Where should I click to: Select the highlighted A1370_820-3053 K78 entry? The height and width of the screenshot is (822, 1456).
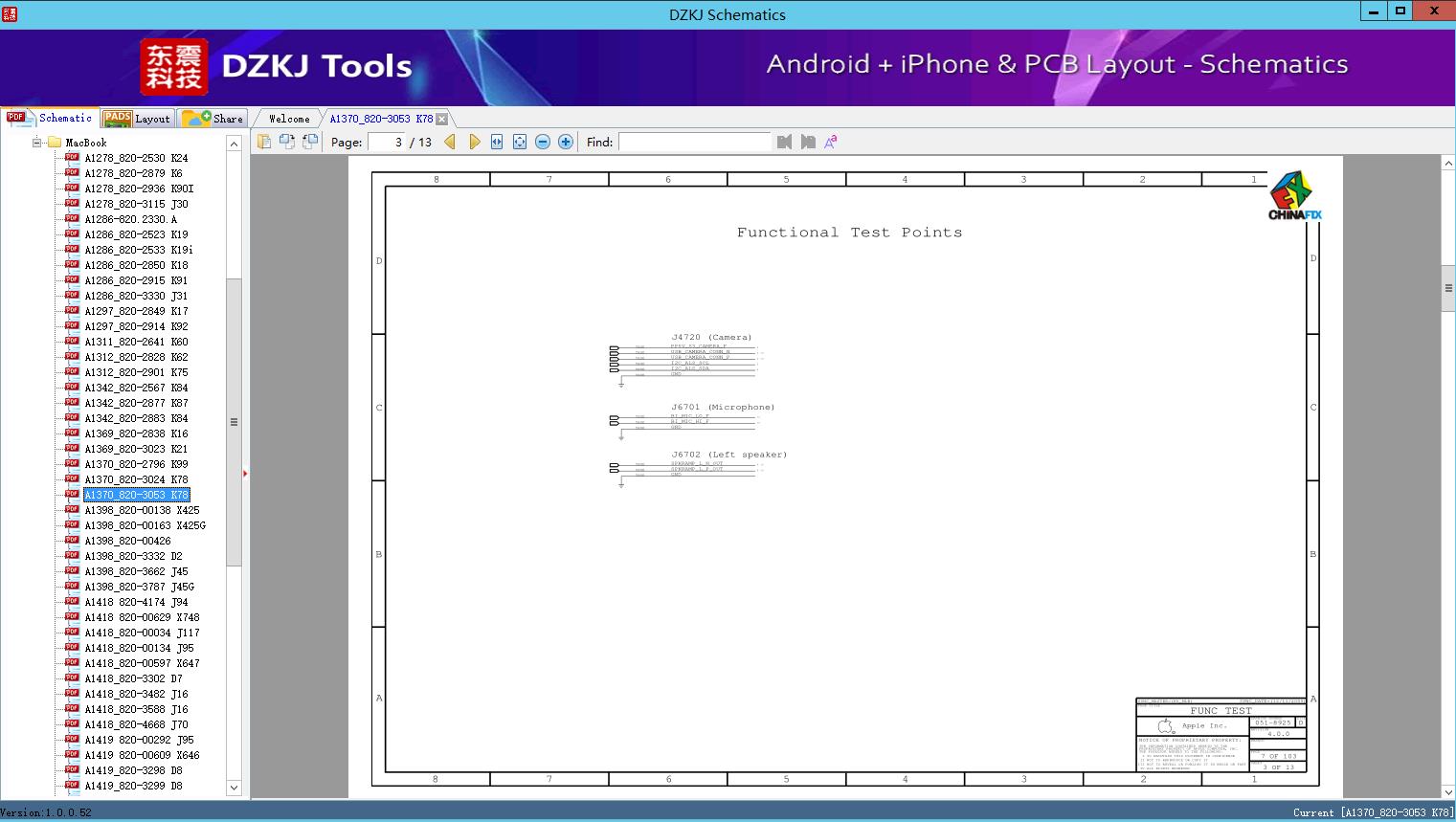coord(136,495)
